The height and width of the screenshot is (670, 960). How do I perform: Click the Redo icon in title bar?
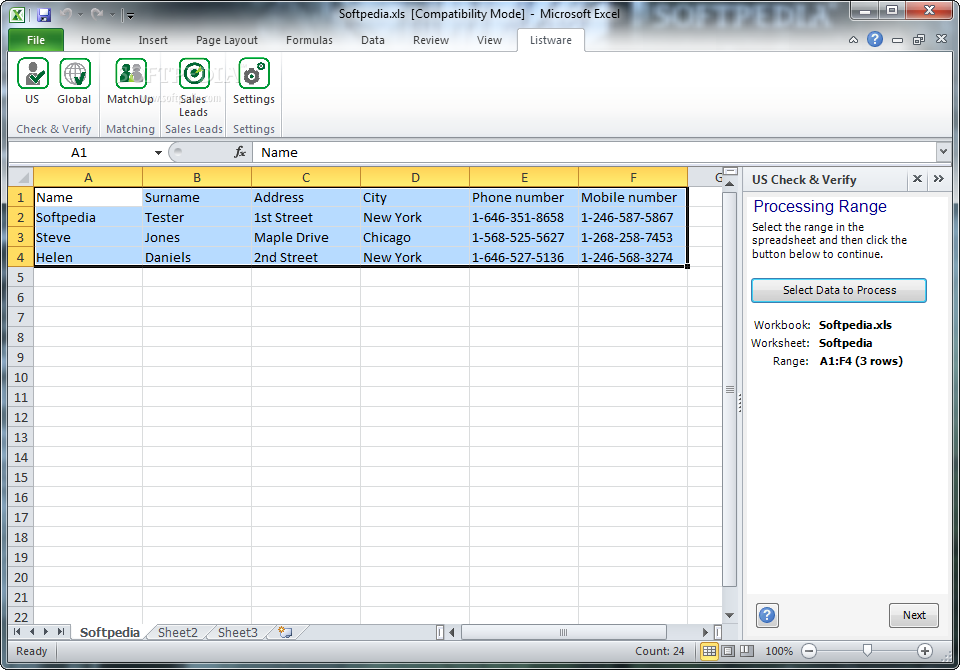click(x=97, y=13)
